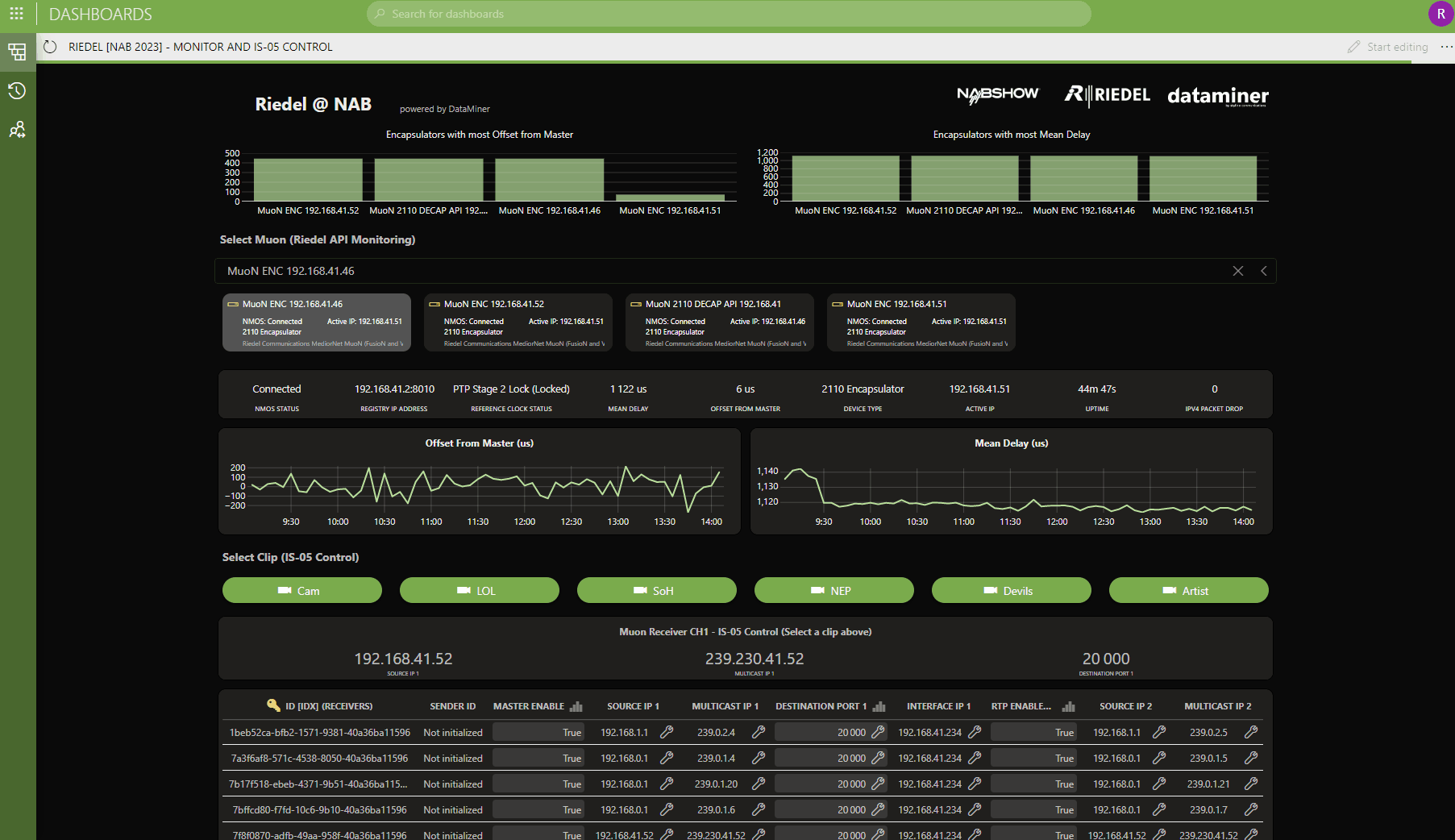
Task: Open Master Enable column chart icon
Action: (576, 706)
